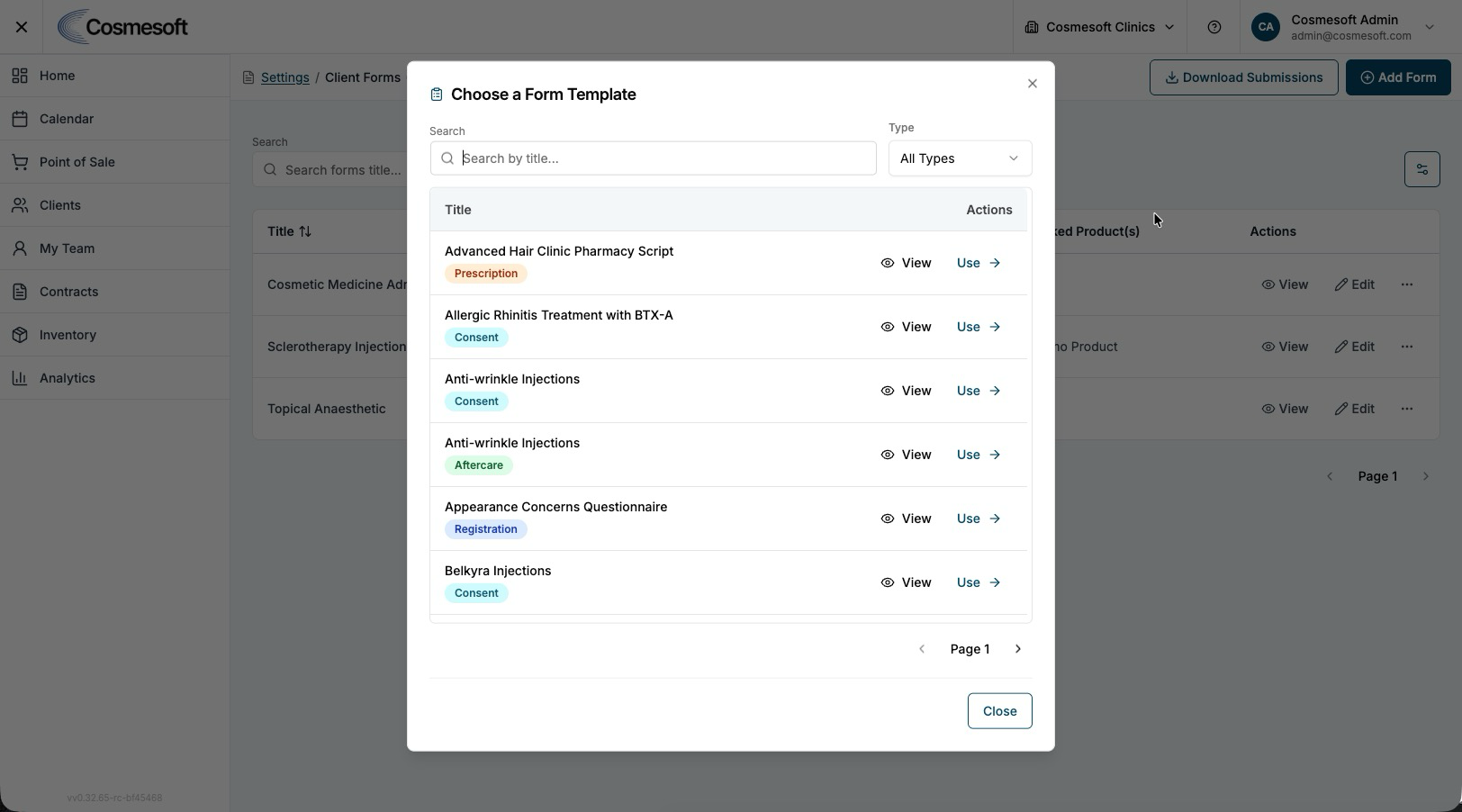Close the template dialog with X
Viewport: 1462px width, 812px height.
(x=1033, y=84)
